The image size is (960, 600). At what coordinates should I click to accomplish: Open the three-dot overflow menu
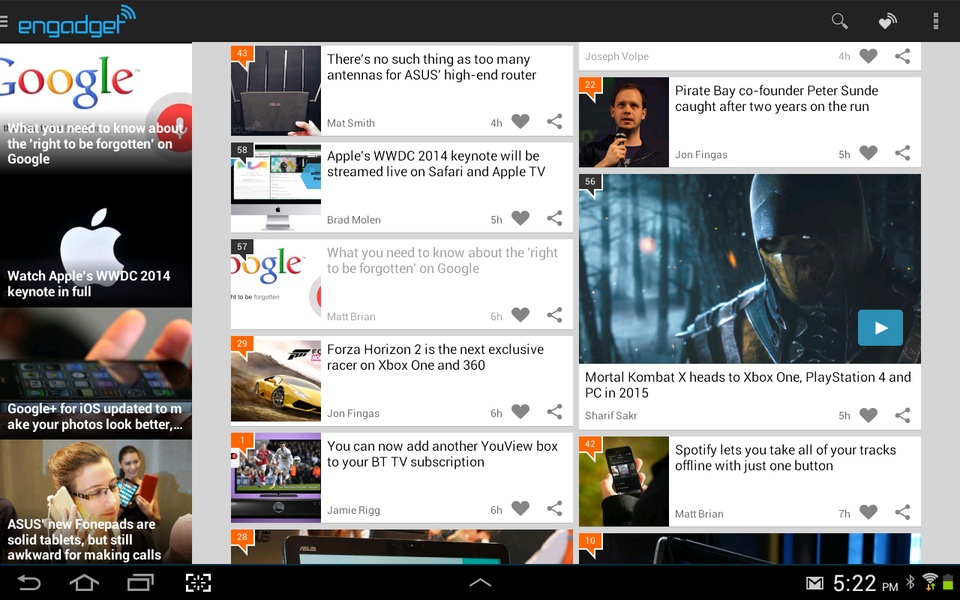pos(936,21)
